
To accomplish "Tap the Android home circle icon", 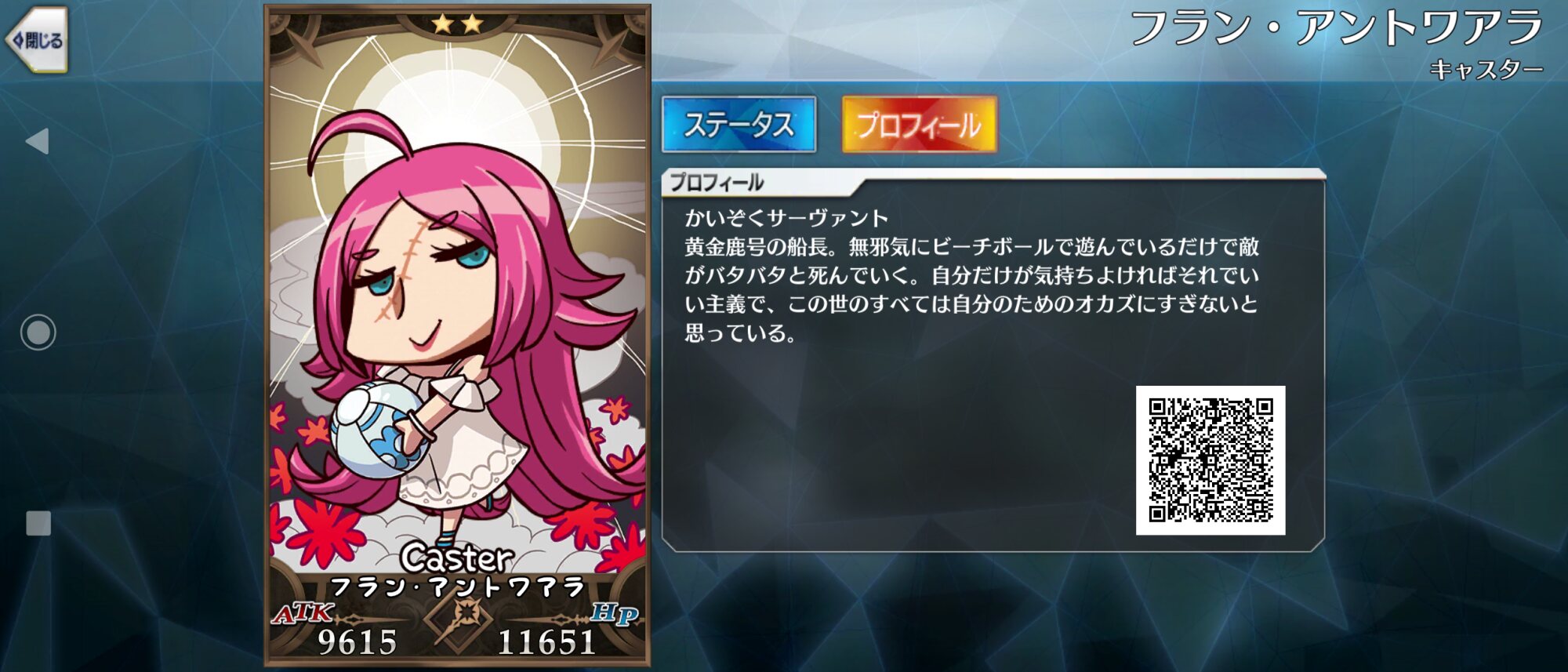I will pyautogui.click(x=38, y=332).
